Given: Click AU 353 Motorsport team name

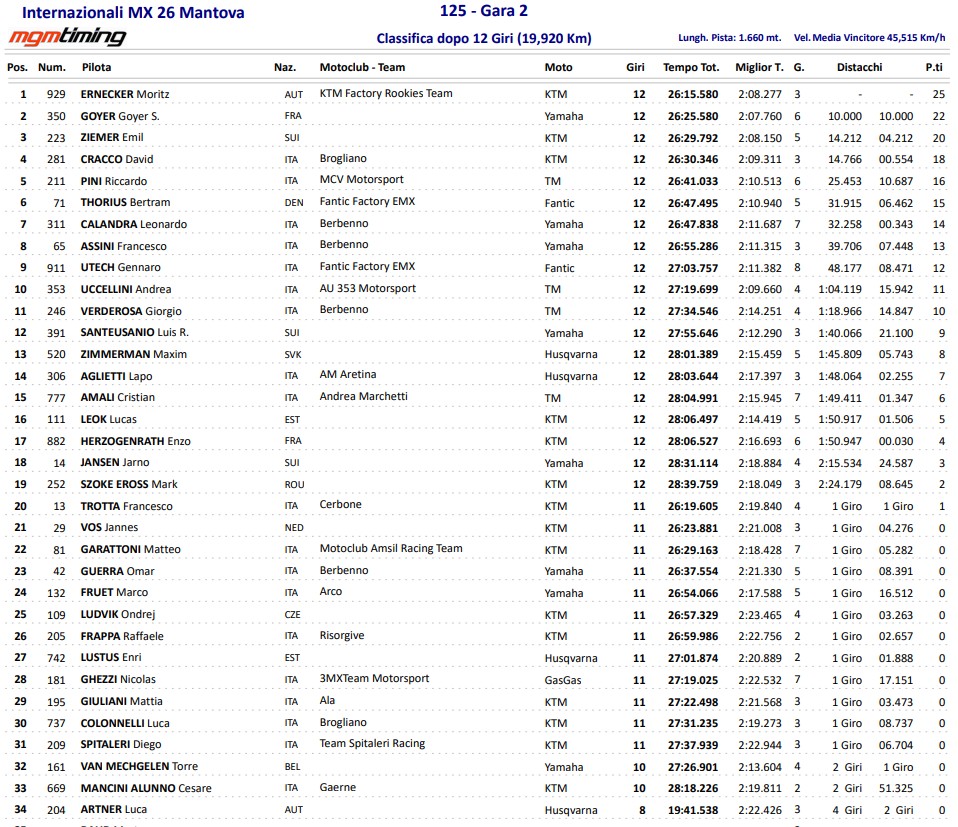Looking at the screenshot, I should click(x=367, y=288).
